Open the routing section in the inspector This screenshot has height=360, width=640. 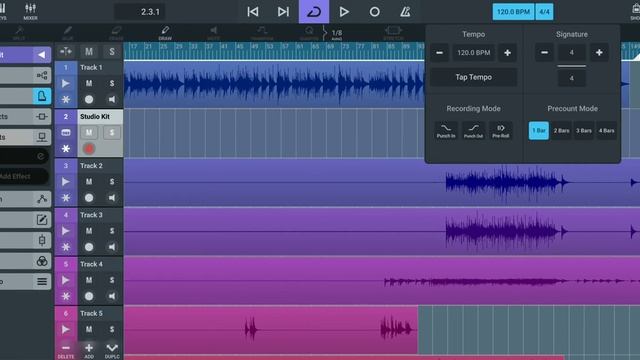42,76
